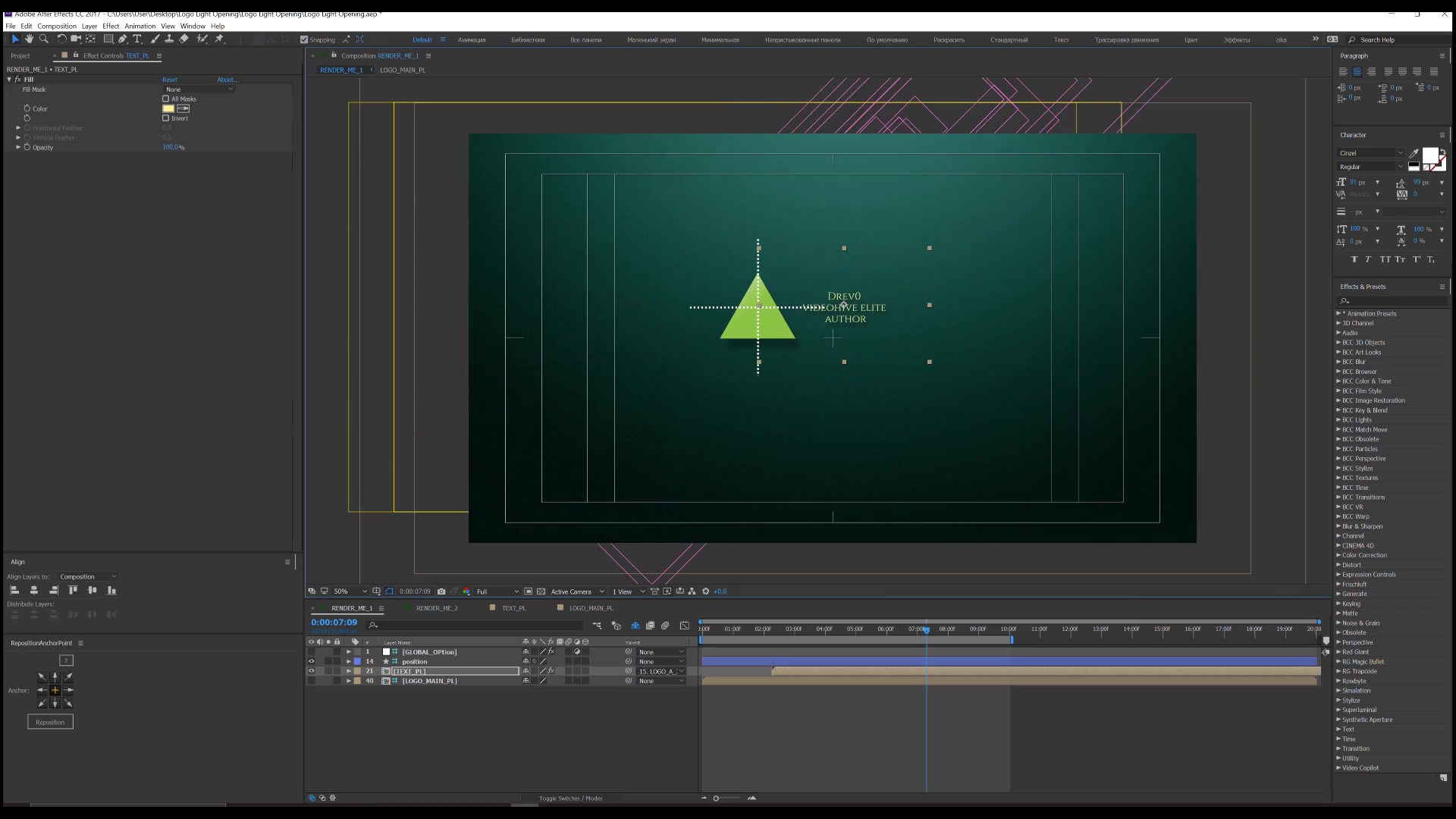Click the Frame Blending icon in timeline
1456x819 pixels.
point(650,626)
